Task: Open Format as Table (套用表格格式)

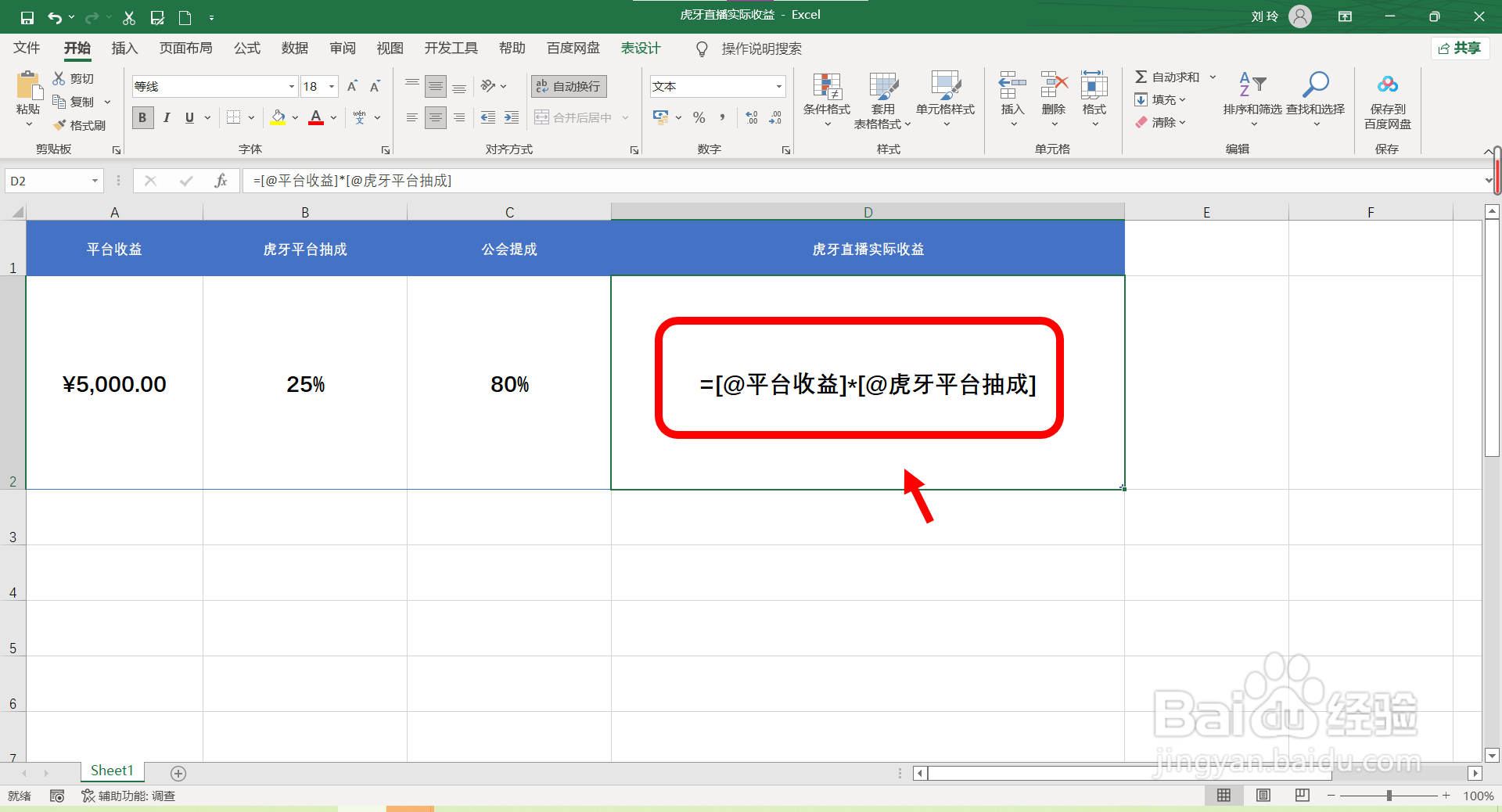Action: (x=882, y=99)
